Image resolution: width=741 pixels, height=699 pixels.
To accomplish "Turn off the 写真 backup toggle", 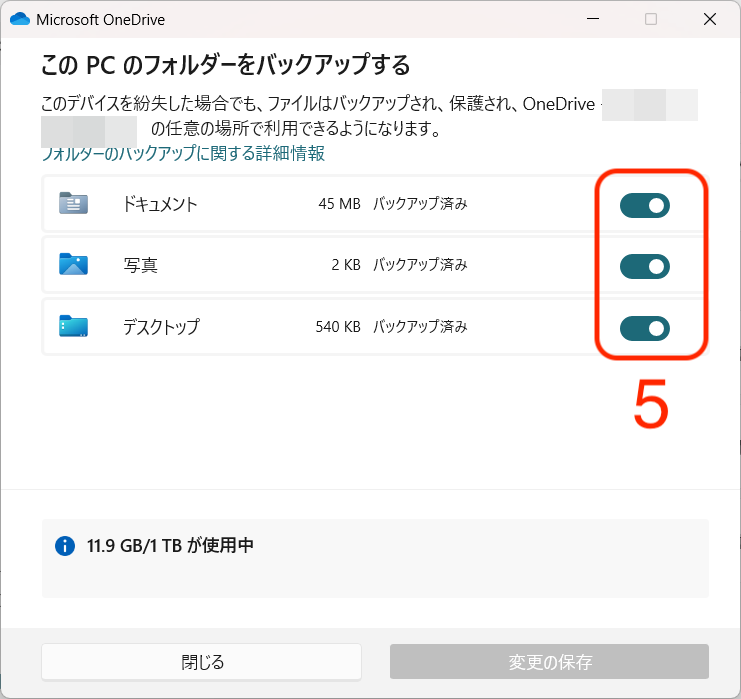I will (645, 267).
